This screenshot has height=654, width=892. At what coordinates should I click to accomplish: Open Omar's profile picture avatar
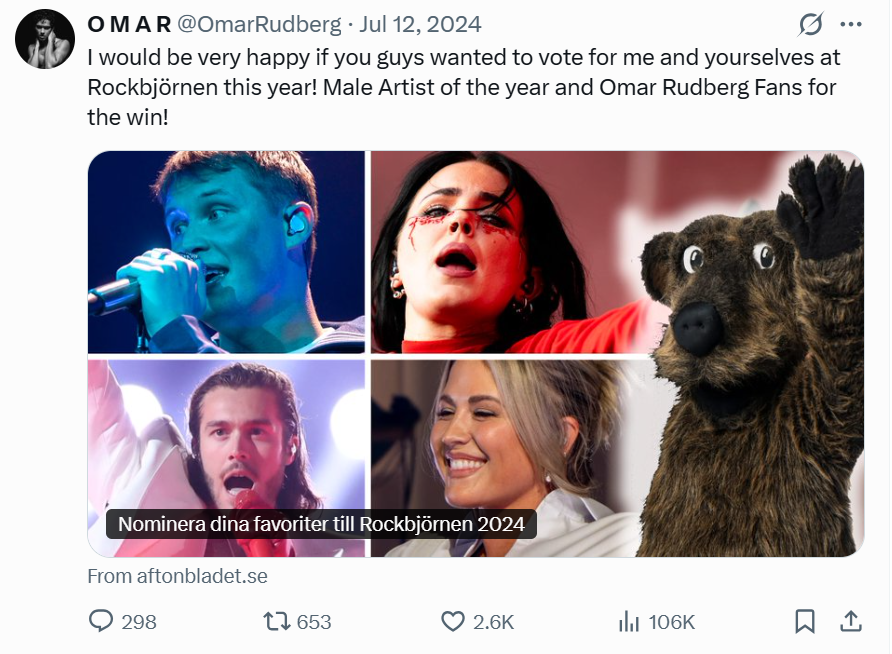pos(44,39)
